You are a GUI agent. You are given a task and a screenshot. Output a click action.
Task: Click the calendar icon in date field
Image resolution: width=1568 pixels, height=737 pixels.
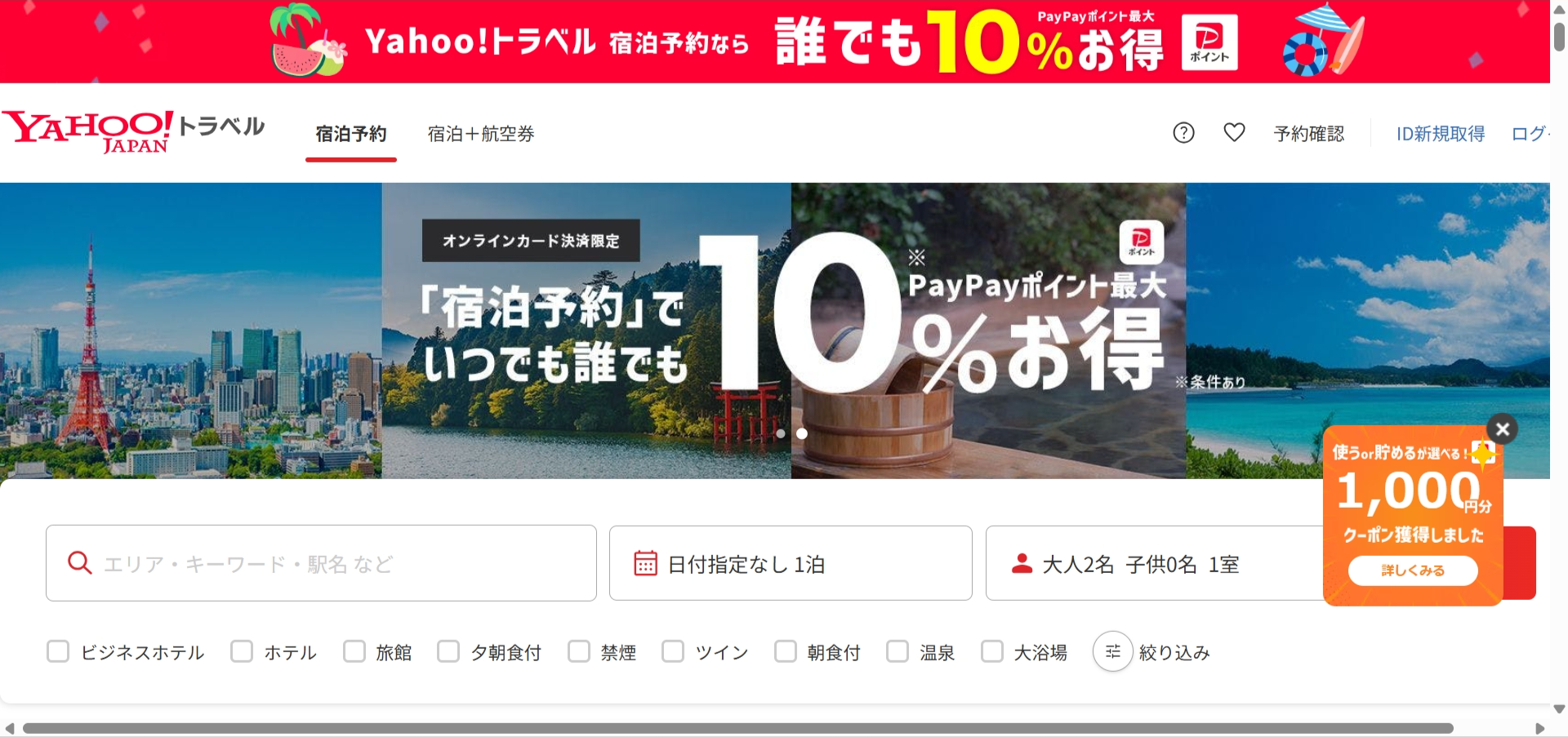pos(645,563)
